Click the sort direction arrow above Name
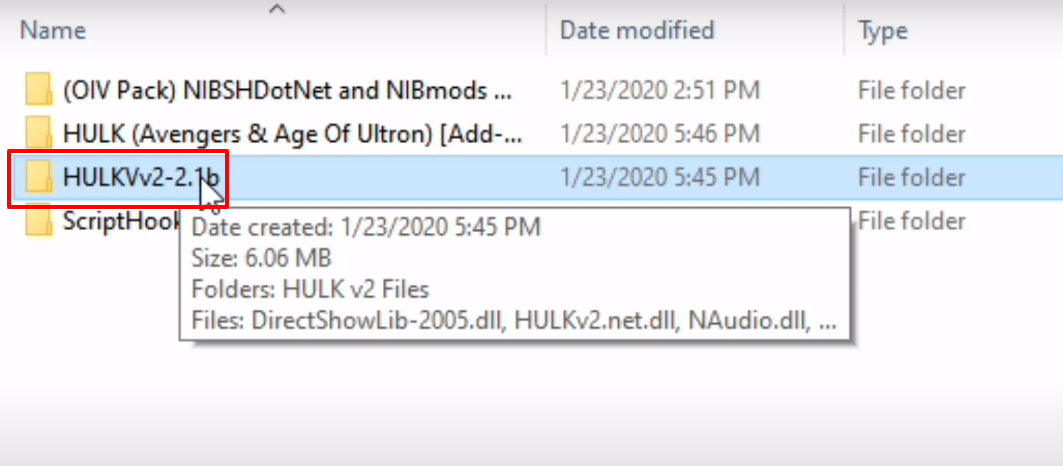 click(x=277, y=9)
